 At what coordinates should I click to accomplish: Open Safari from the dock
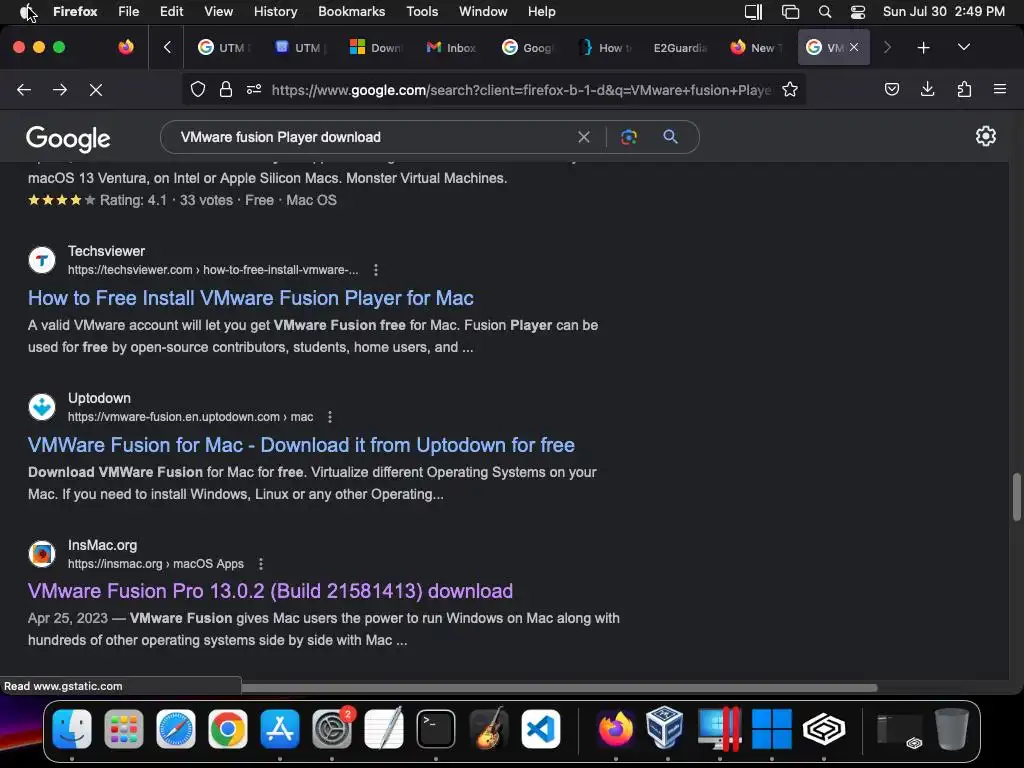click(176, 729)
